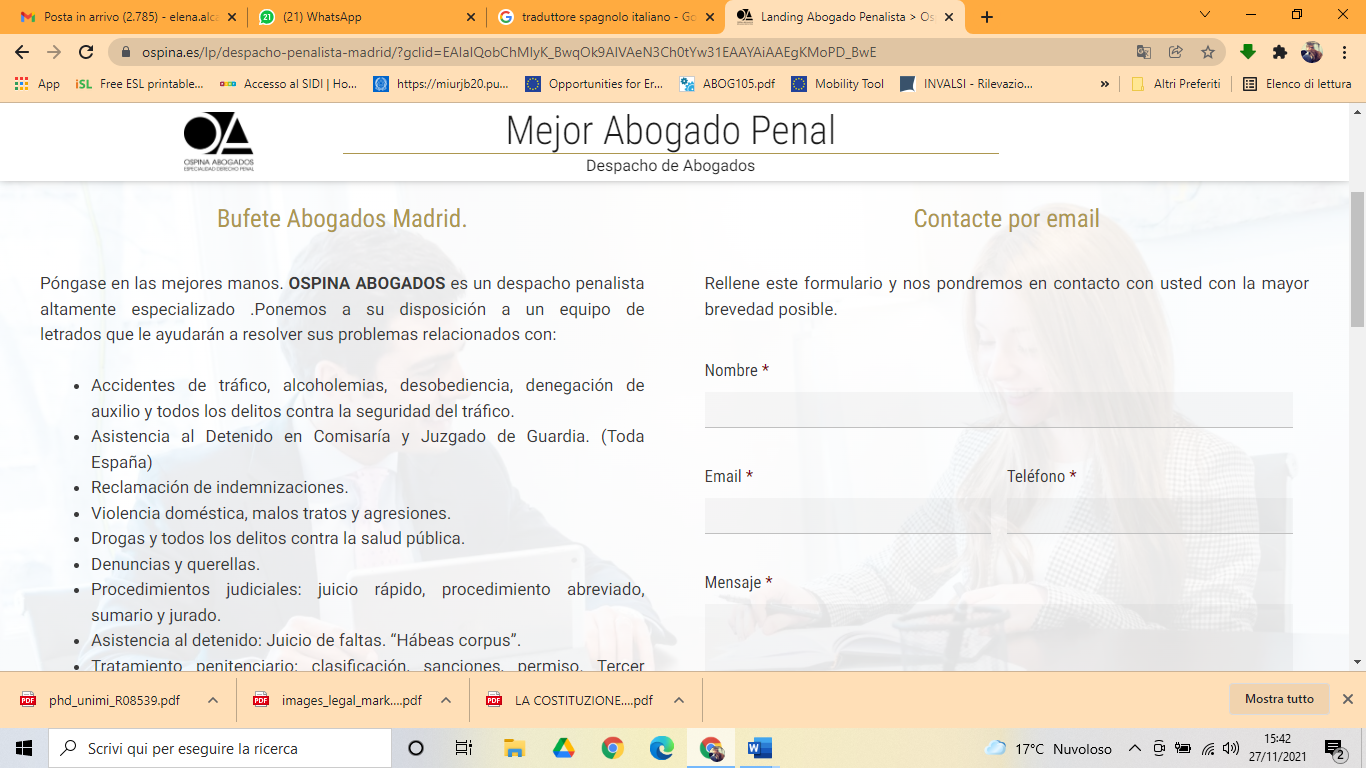Viewport: 1366px width, 768px height.
Task: Open Google Drive from the taskbar
Action: 563,748
